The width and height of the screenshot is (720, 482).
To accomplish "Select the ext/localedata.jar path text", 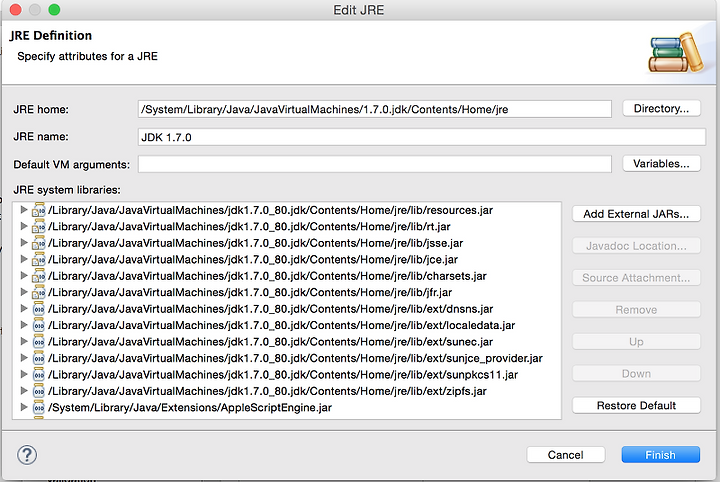I will tap(281, 325).
